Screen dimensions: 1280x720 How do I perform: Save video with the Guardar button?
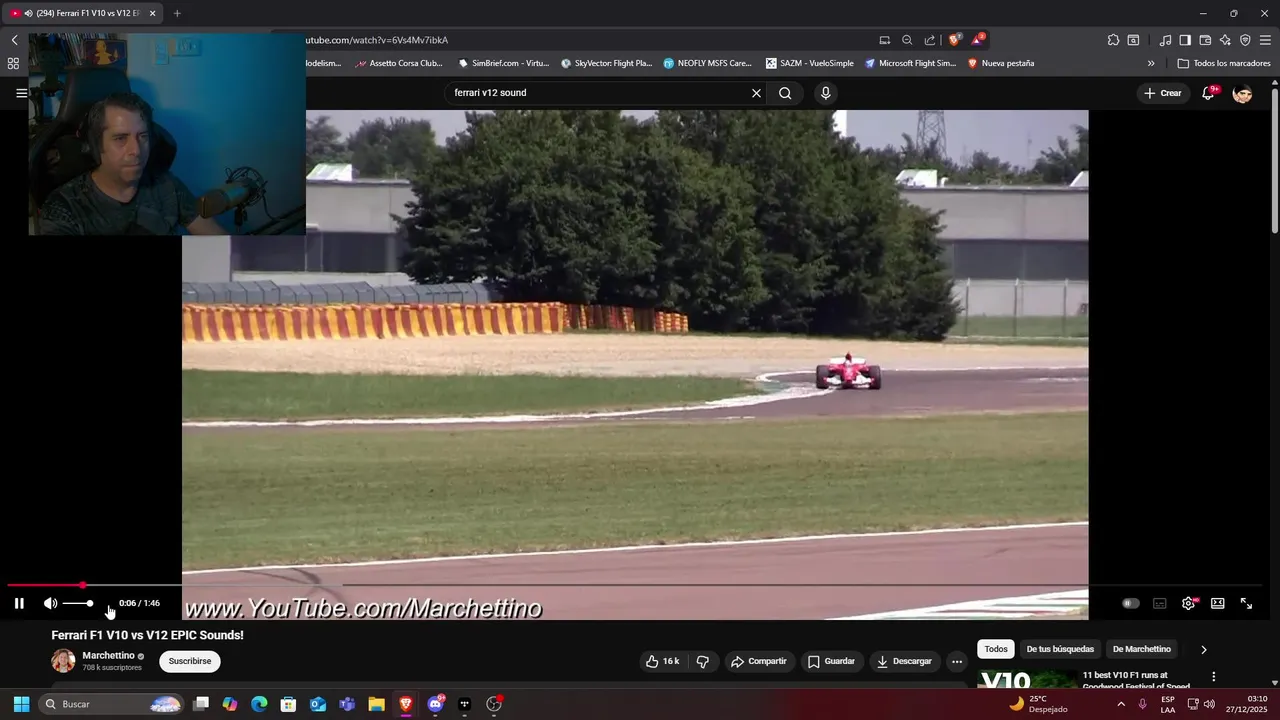click(831, 661)
